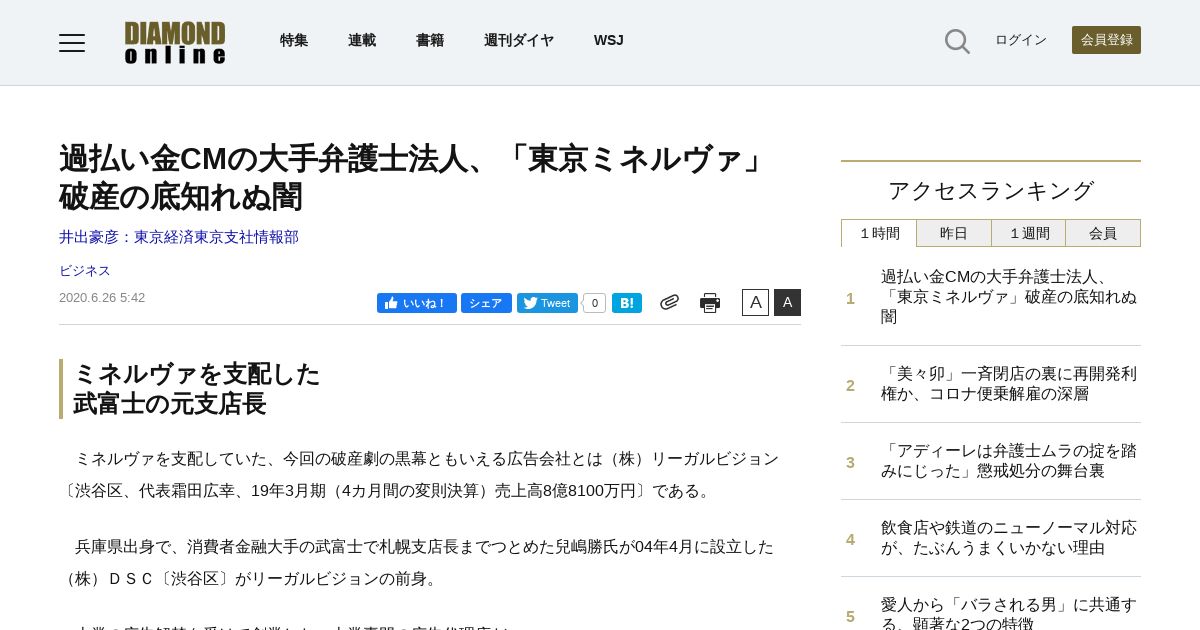
Task: Open the WSJ menu item
Action: point(609,40)
